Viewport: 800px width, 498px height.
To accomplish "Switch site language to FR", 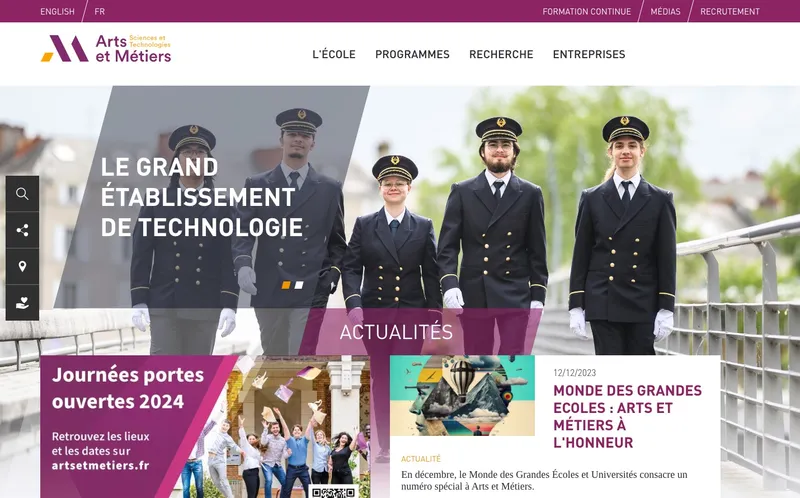I will point(99,11).
